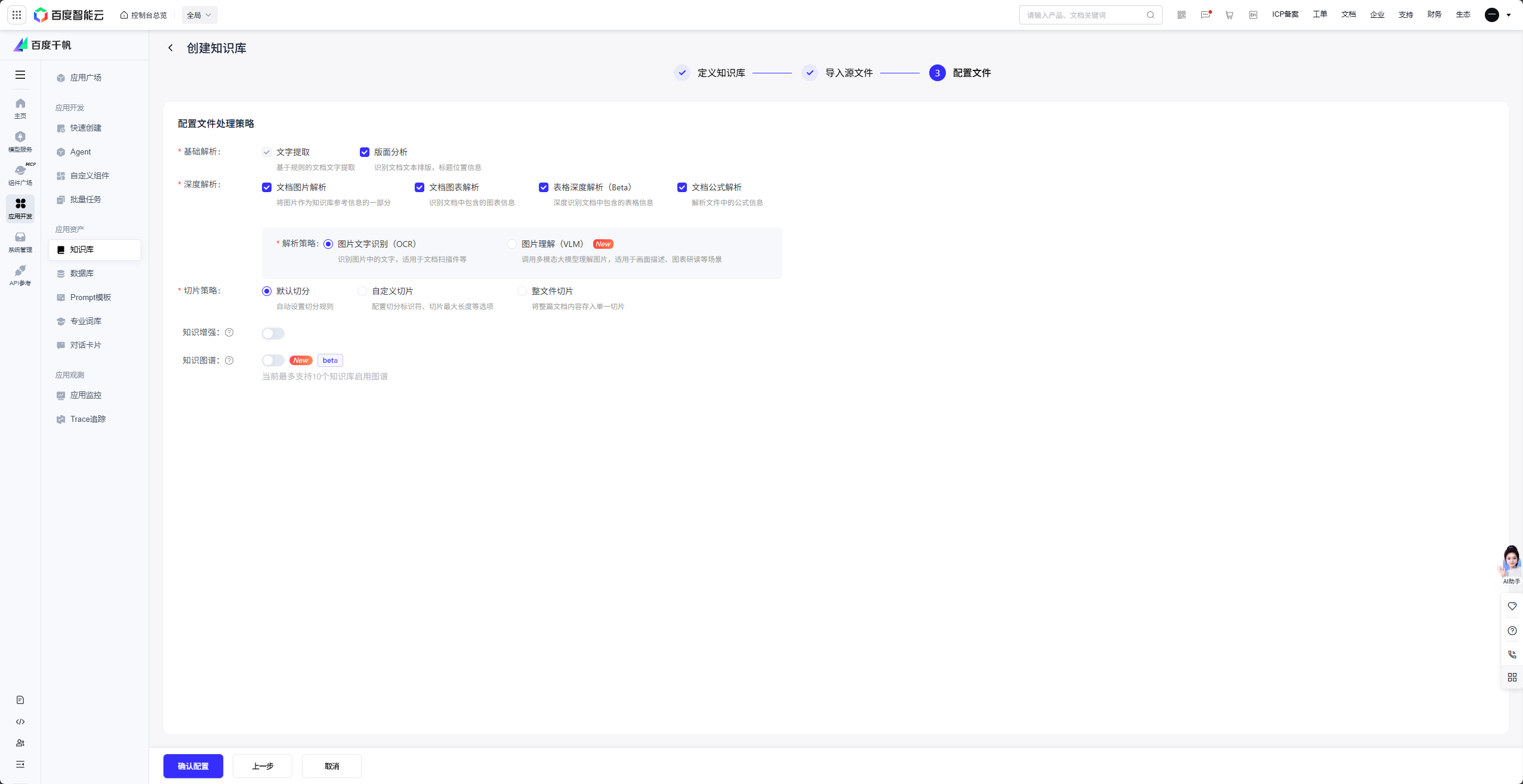Enable the 知识增强 toggle switch

(273, 334)
